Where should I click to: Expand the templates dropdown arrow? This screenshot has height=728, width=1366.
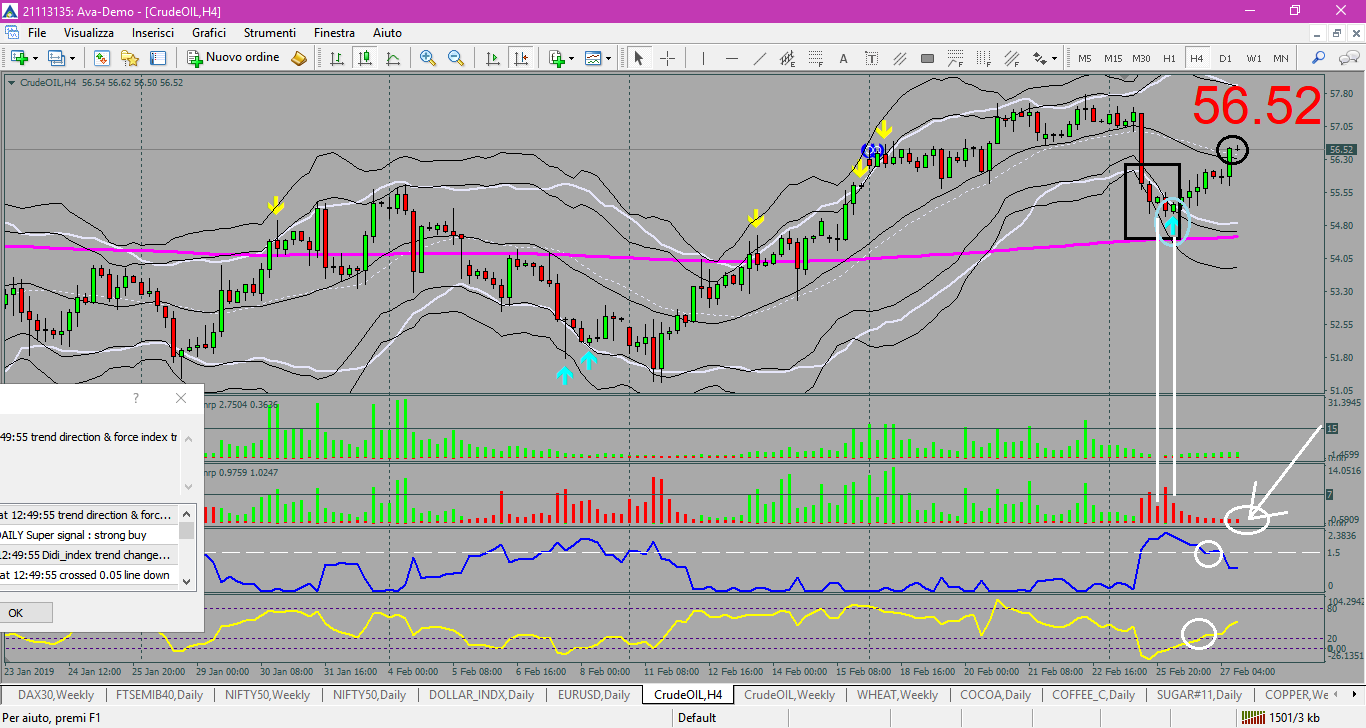608,58
